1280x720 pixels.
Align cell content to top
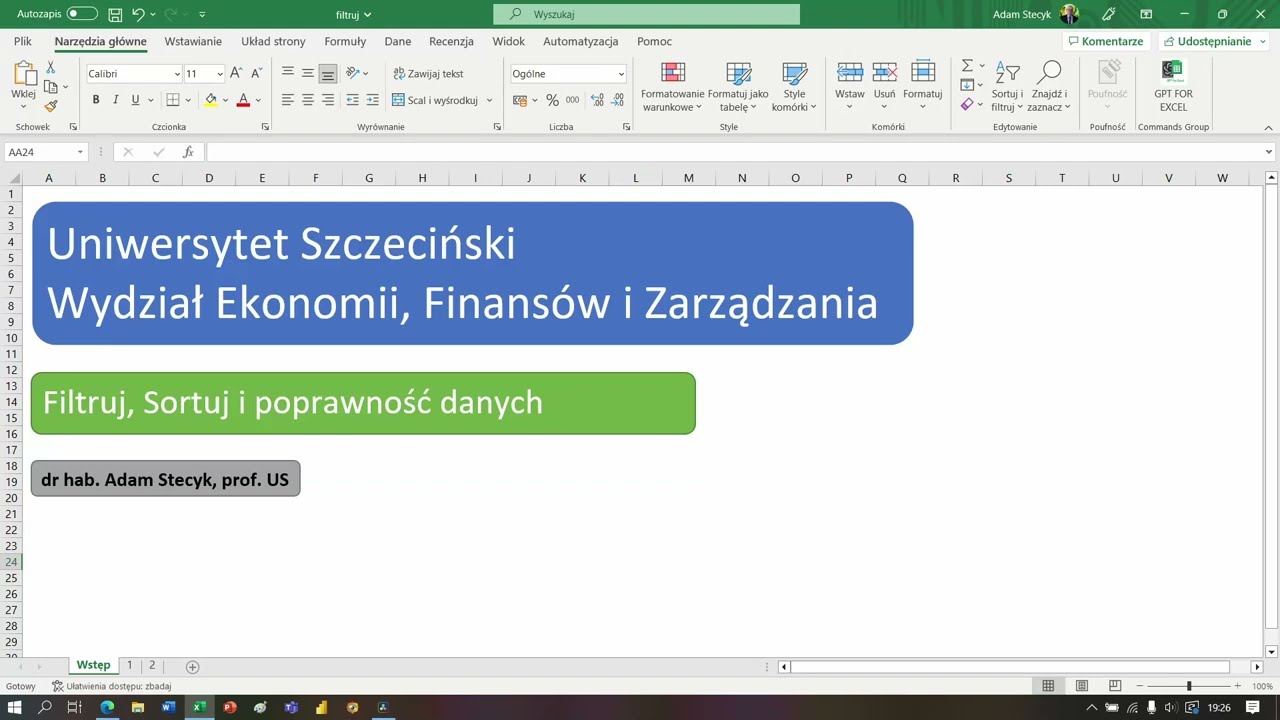pyautogui.click(x=288, y=73)
